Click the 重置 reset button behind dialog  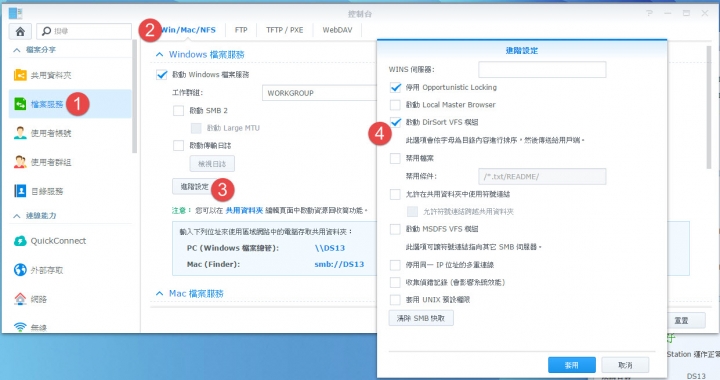(682, 320)
